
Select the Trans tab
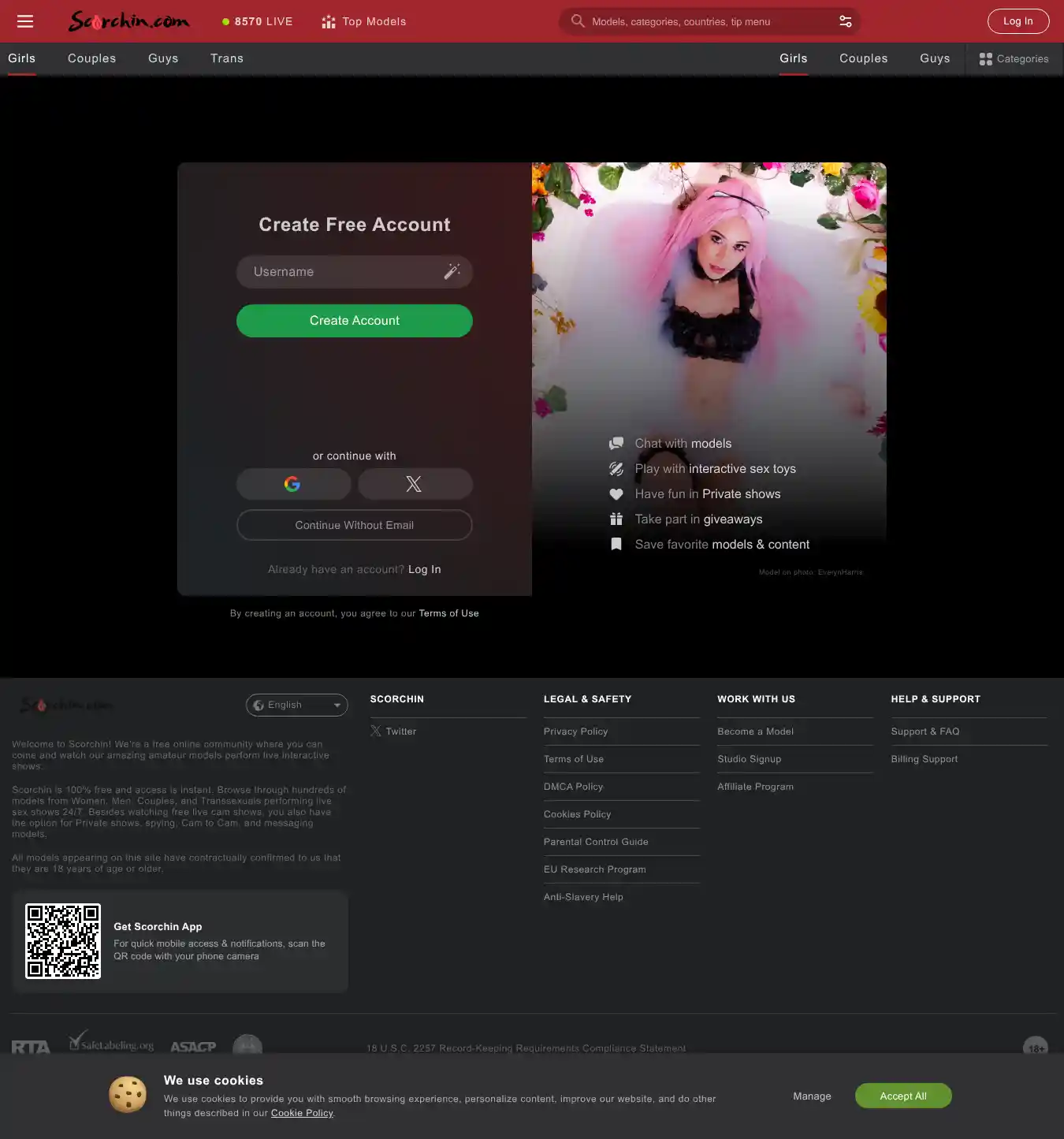(x=227, y=58)
